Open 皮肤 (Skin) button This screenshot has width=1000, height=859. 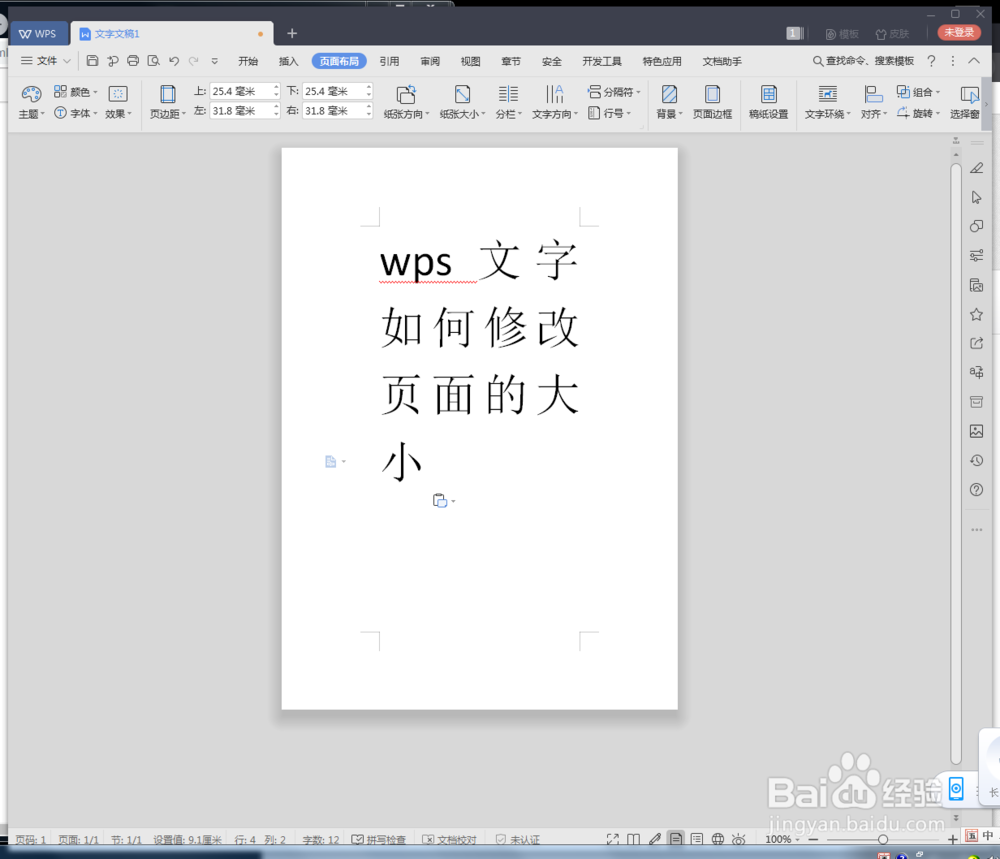coord(892,34)
